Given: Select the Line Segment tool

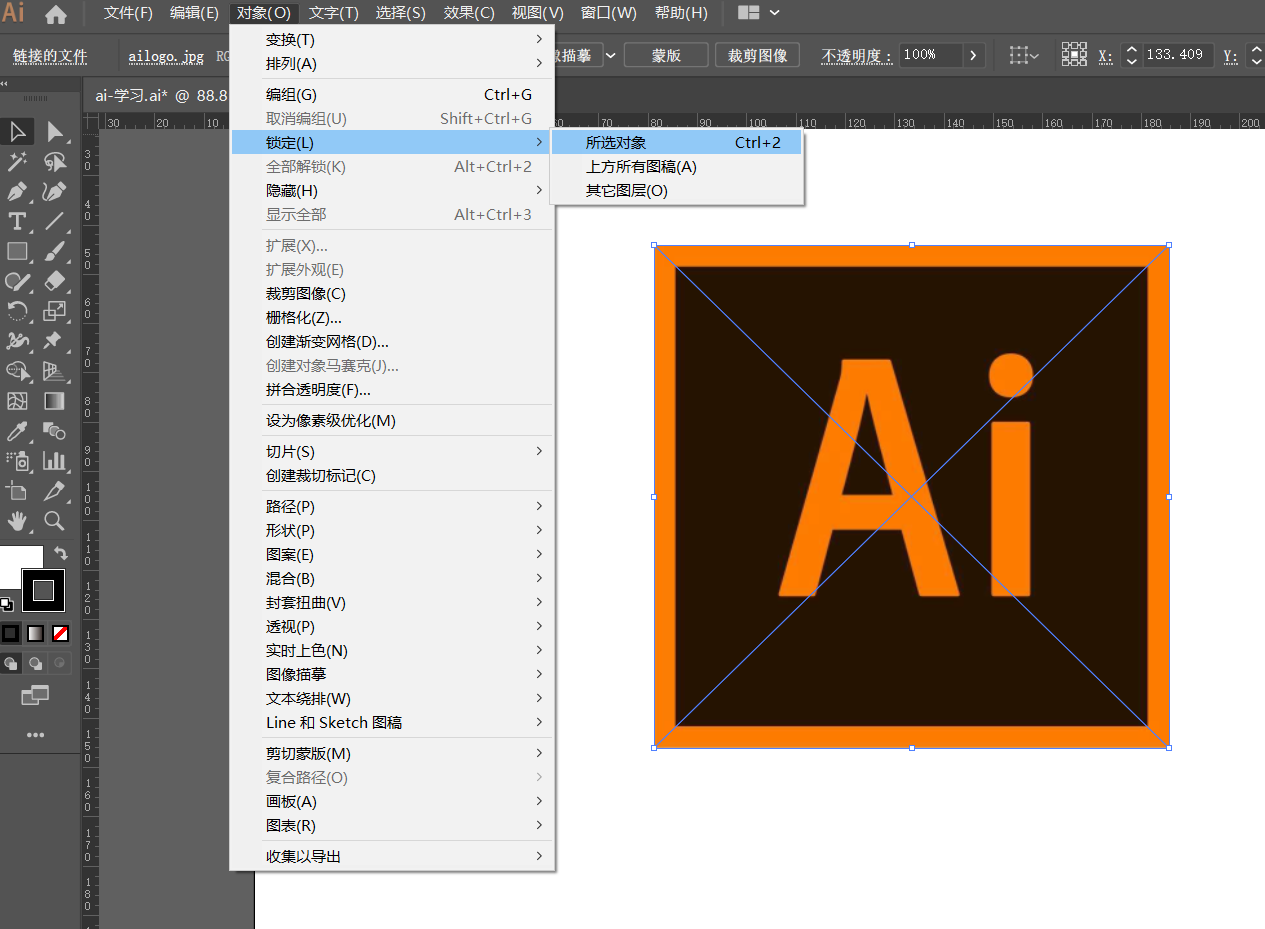Looking at the screenshot, I should (55, 221).
